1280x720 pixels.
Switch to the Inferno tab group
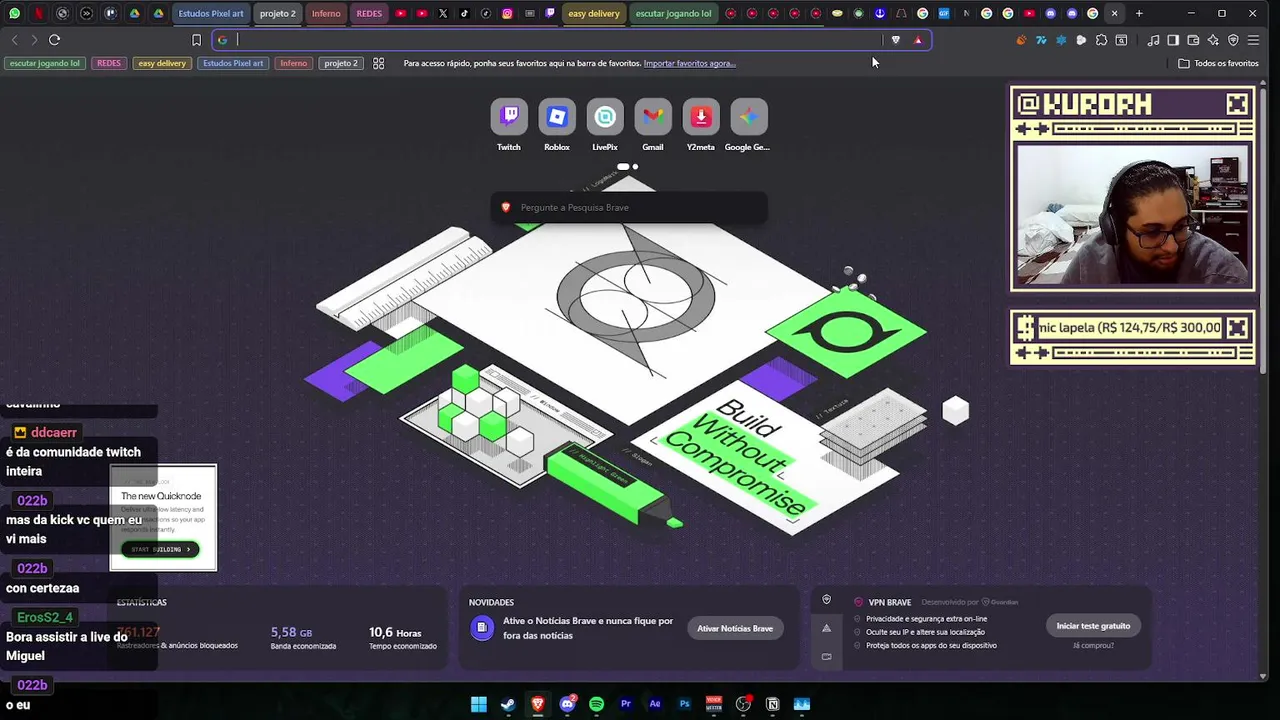[326, 14]
